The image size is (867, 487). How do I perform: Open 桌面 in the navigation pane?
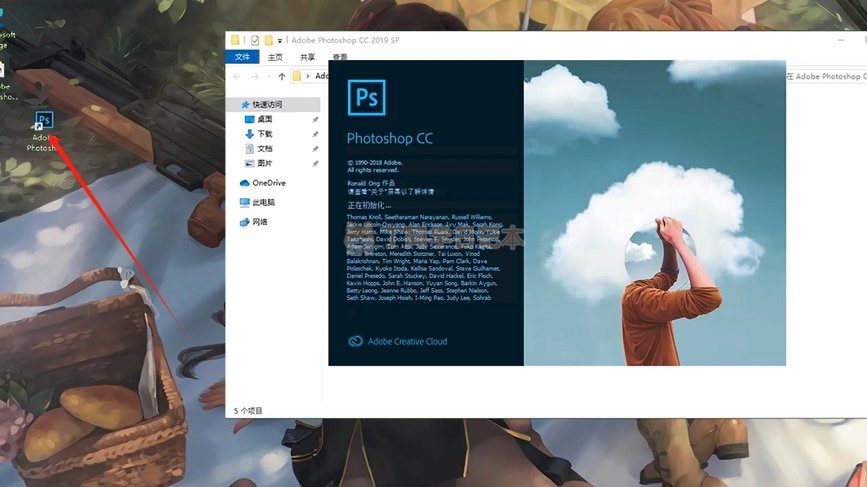click(264, 119)
